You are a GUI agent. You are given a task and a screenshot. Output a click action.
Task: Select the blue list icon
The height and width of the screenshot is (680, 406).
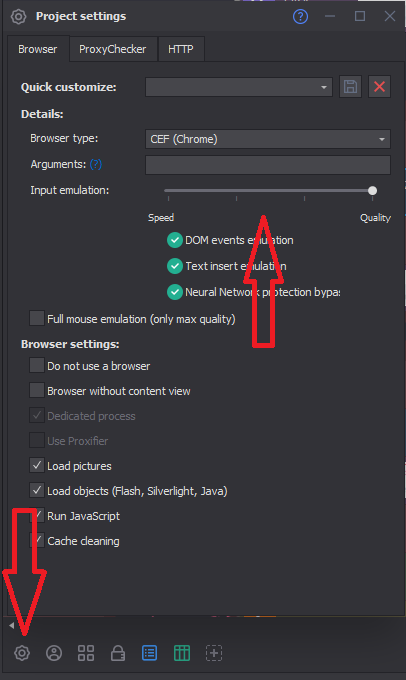150,653
